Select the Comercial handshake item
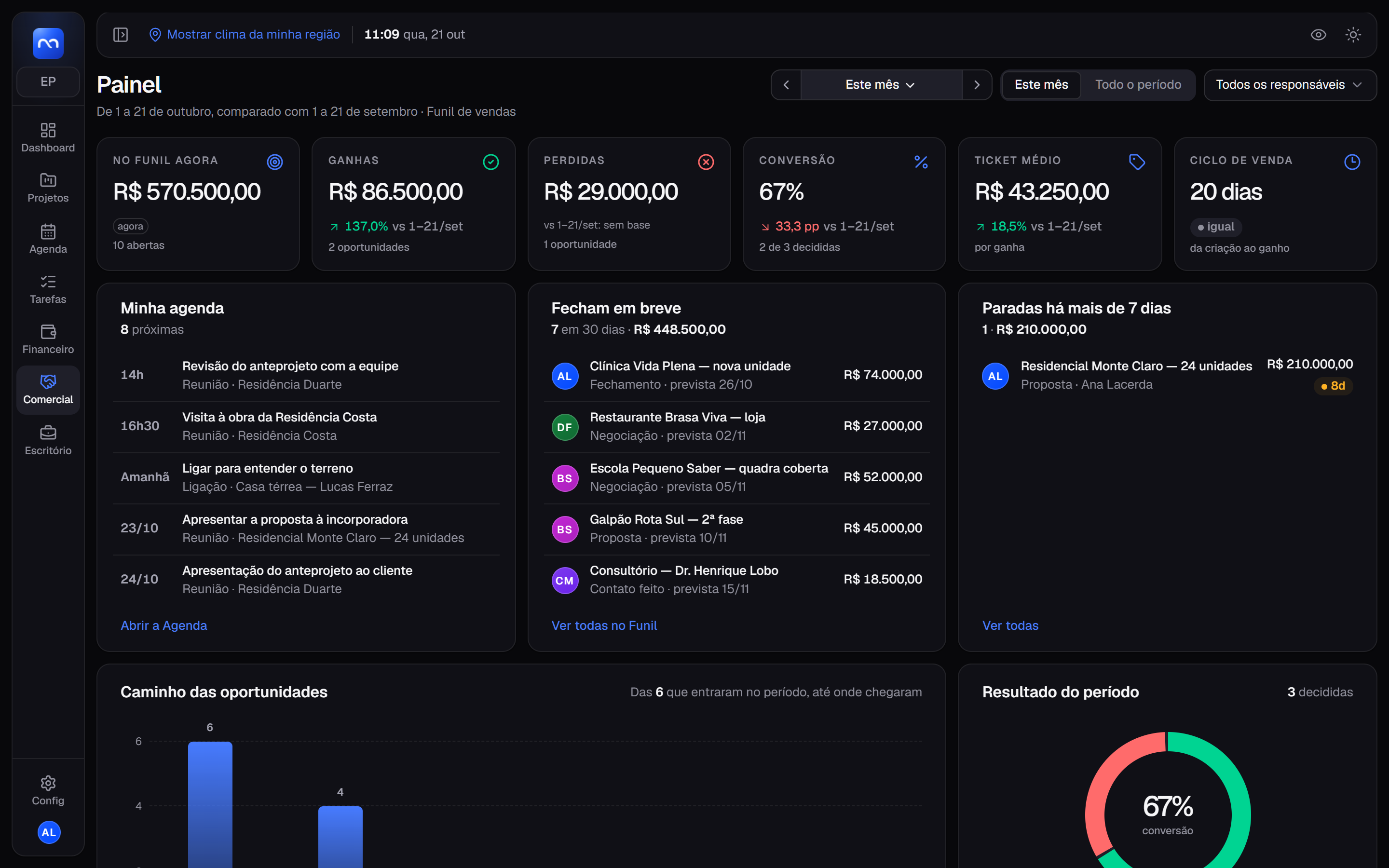 pyautogui.click(x=48, y=390)
